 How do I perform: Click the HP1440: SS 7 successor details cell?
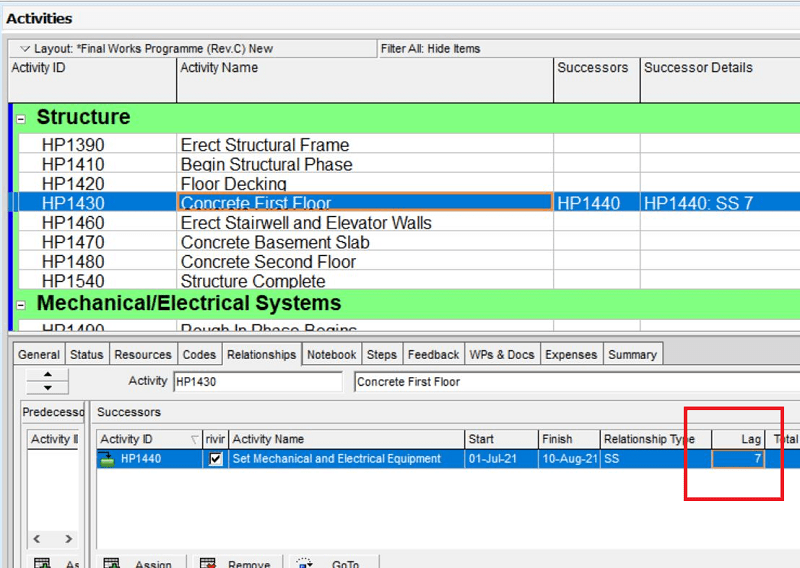point(720,203)
